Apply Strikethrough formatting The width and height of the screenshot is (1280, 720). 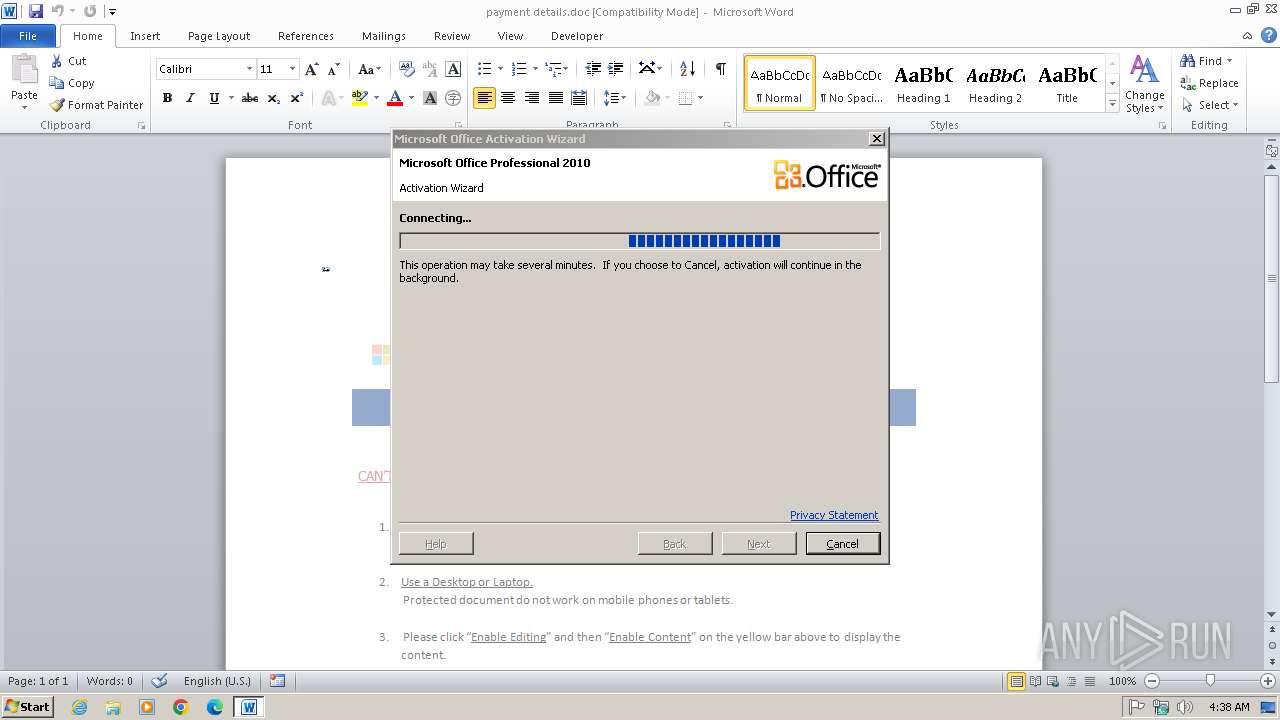pyautogui.click(x=250, y=98)
